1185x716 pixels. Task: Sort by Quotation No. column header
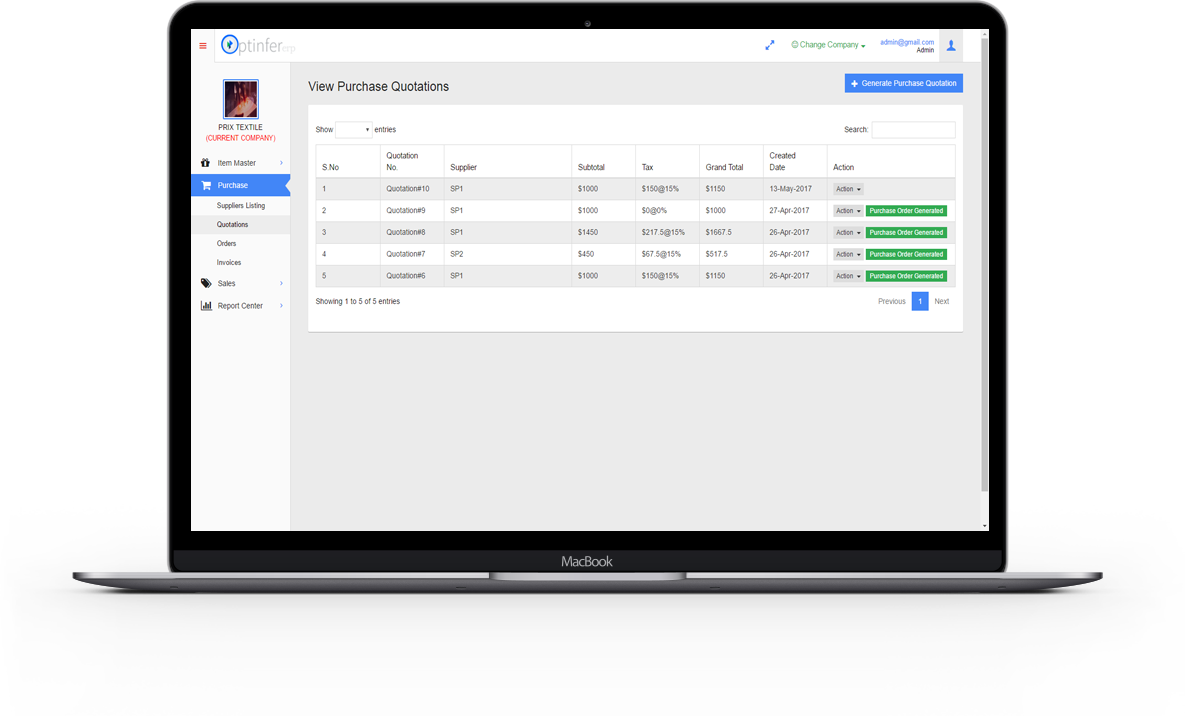coord(412,162)
